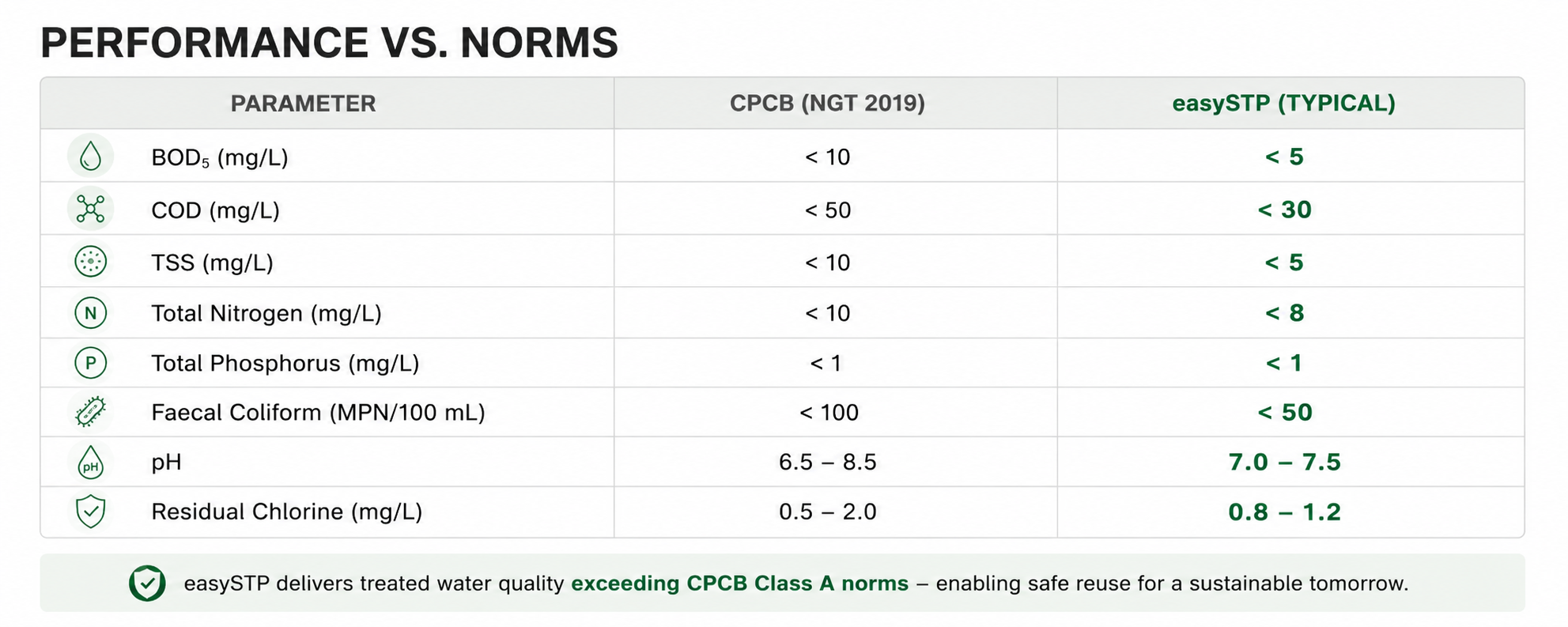Image resolution: width=1568 pixels, height=627 pixels.
Task: Click the green shield checkmark in footer
Action: [147, 584]
